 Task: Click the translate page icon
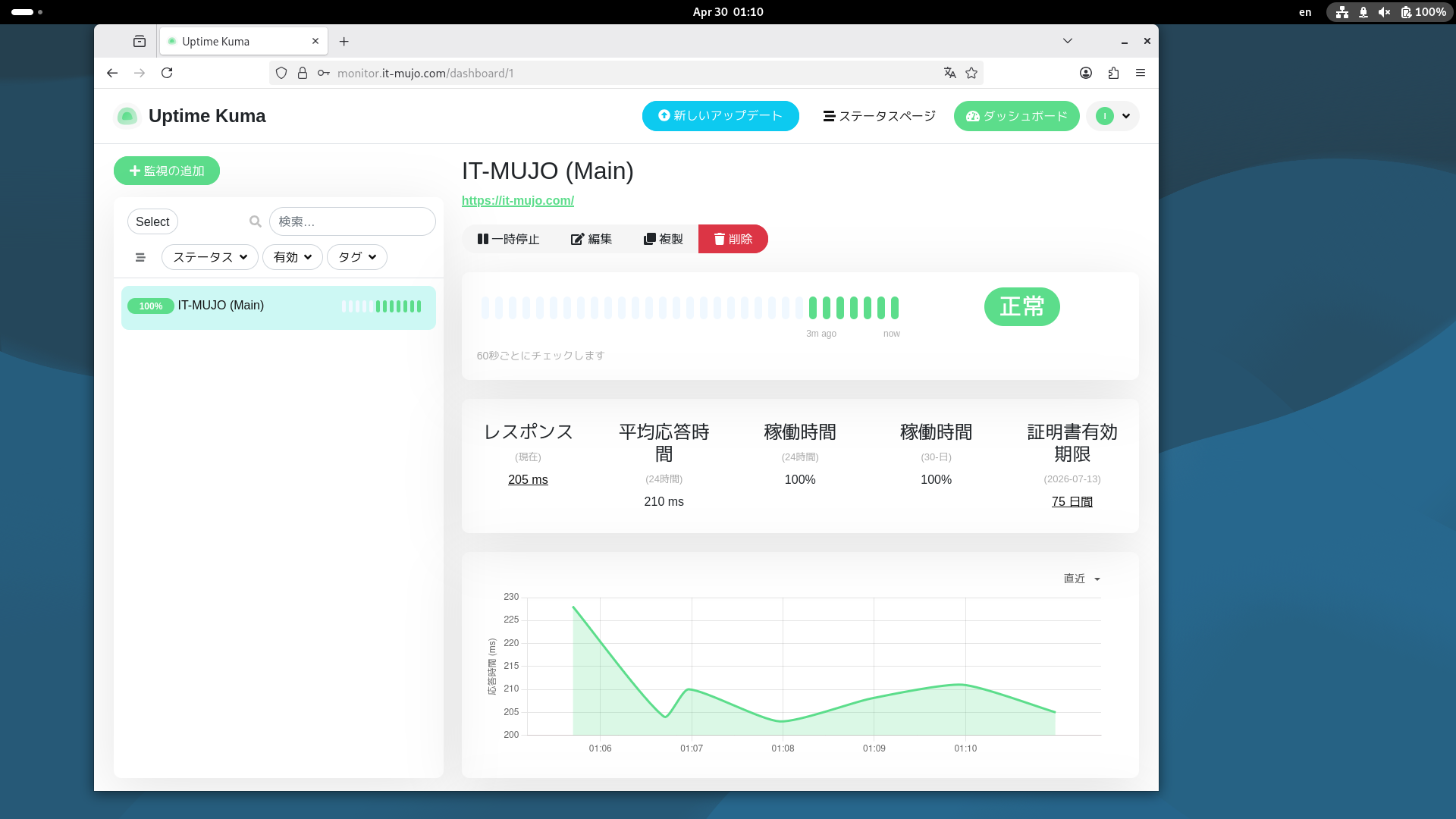coord(950,73)
